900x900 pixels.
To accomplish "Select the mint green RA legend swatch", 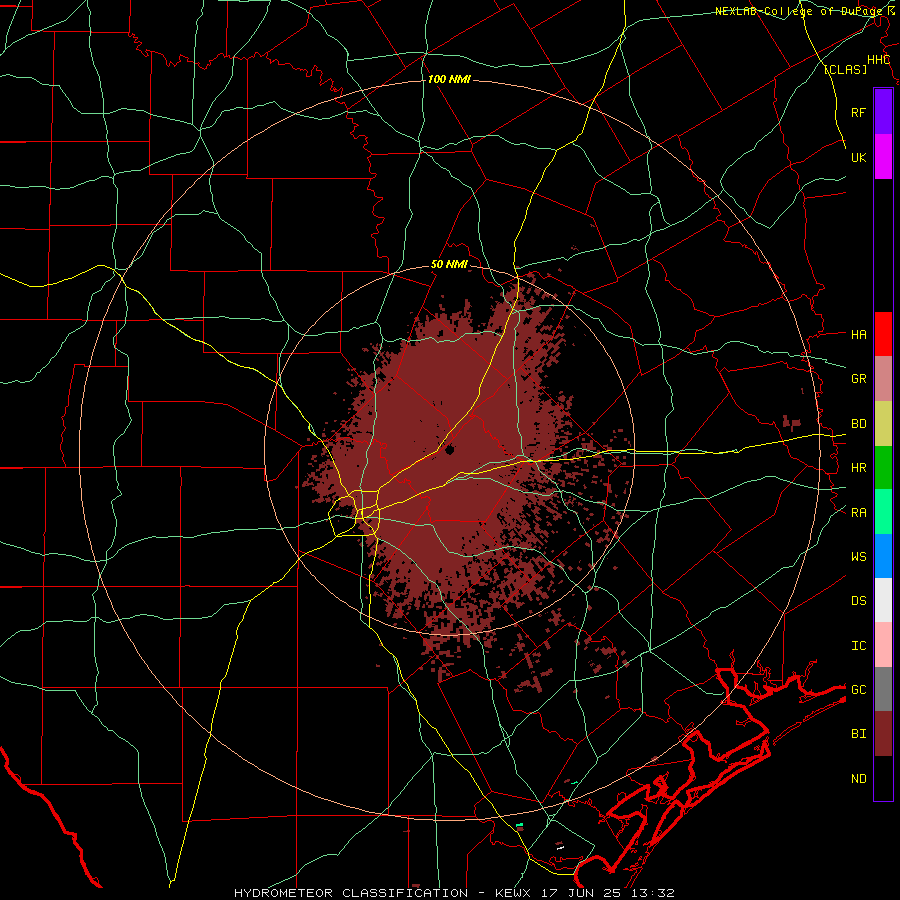I will pos(883,512).
